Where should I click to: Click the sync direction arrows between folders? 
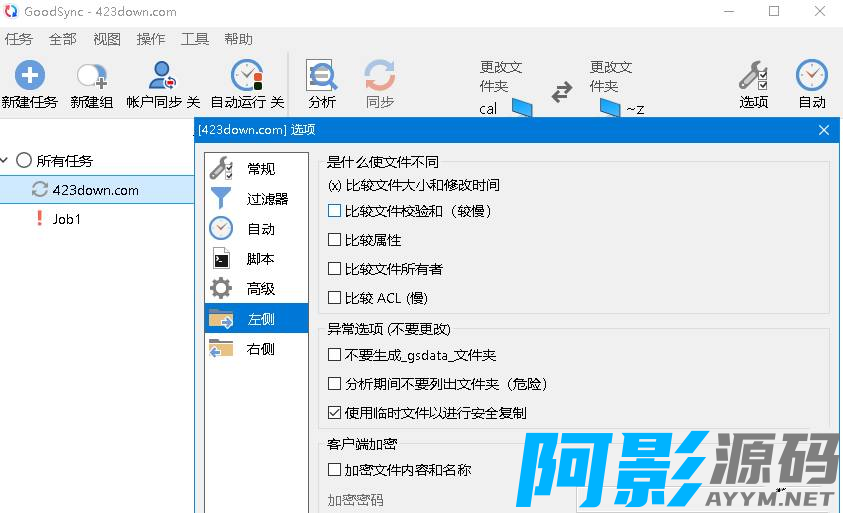pos(562,92)
